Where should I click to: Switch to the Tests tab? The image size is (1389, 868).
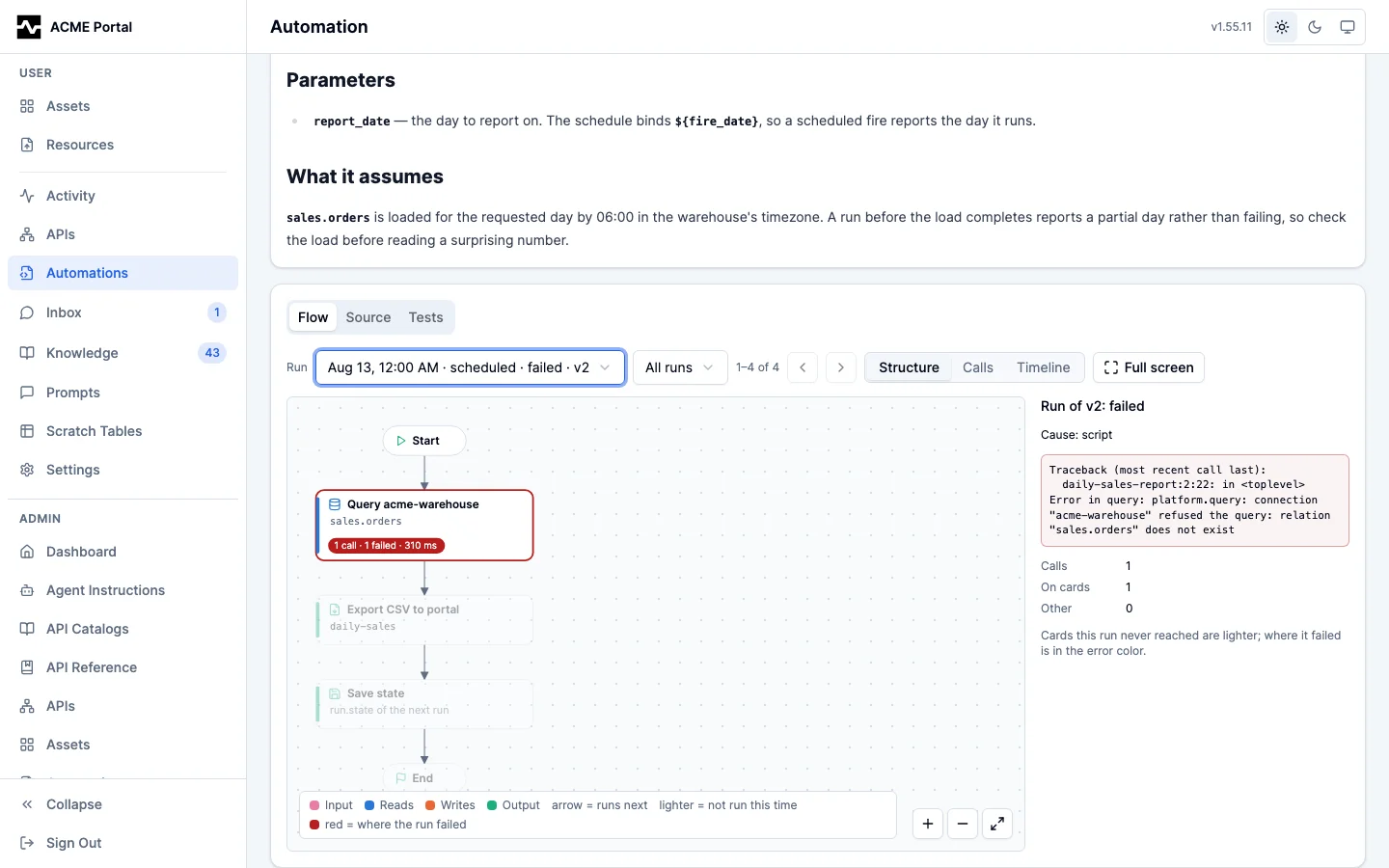click(x=425, y=317)
